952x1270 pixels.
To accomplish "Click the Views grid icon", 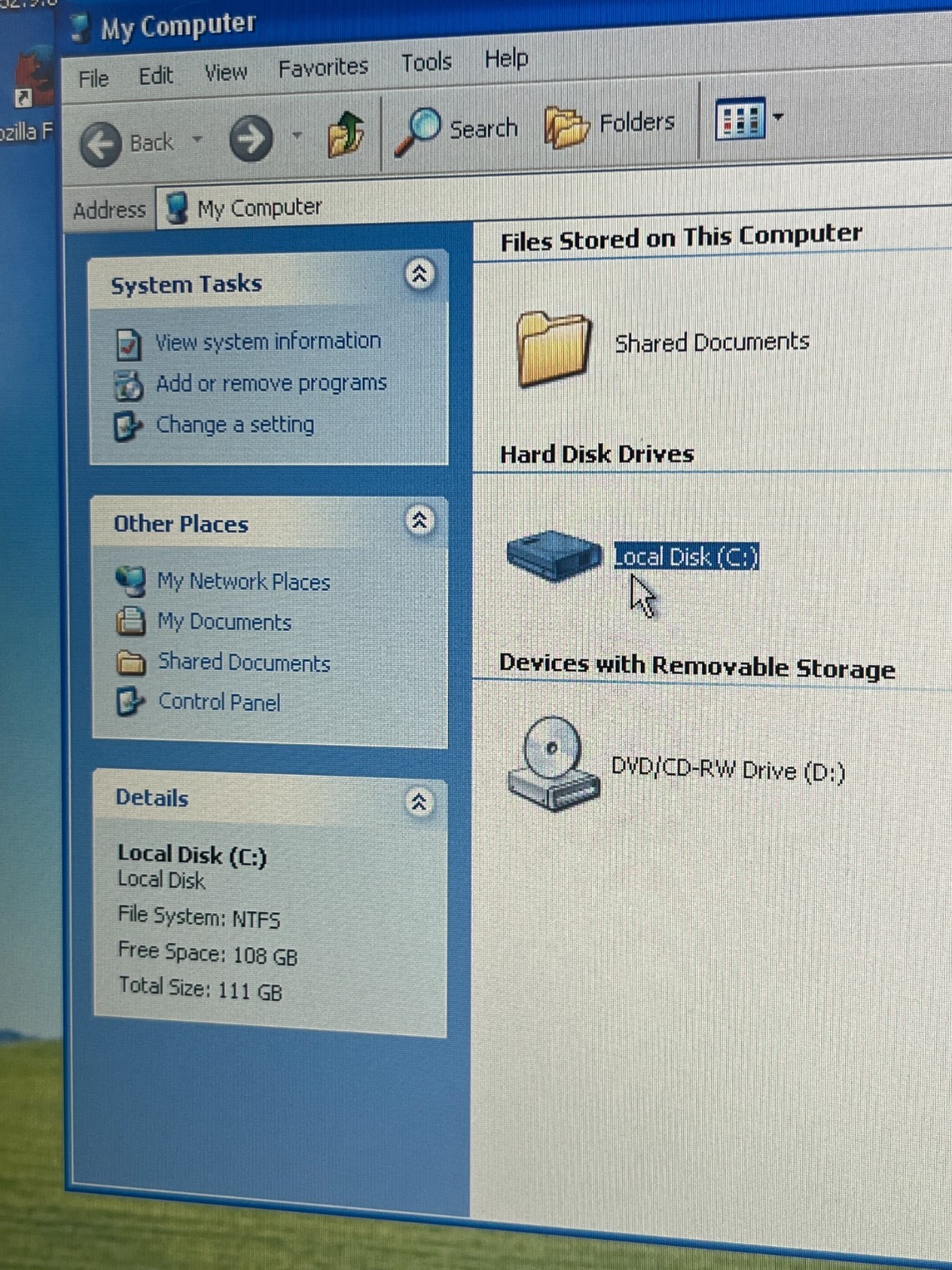I will coord(739,119).
